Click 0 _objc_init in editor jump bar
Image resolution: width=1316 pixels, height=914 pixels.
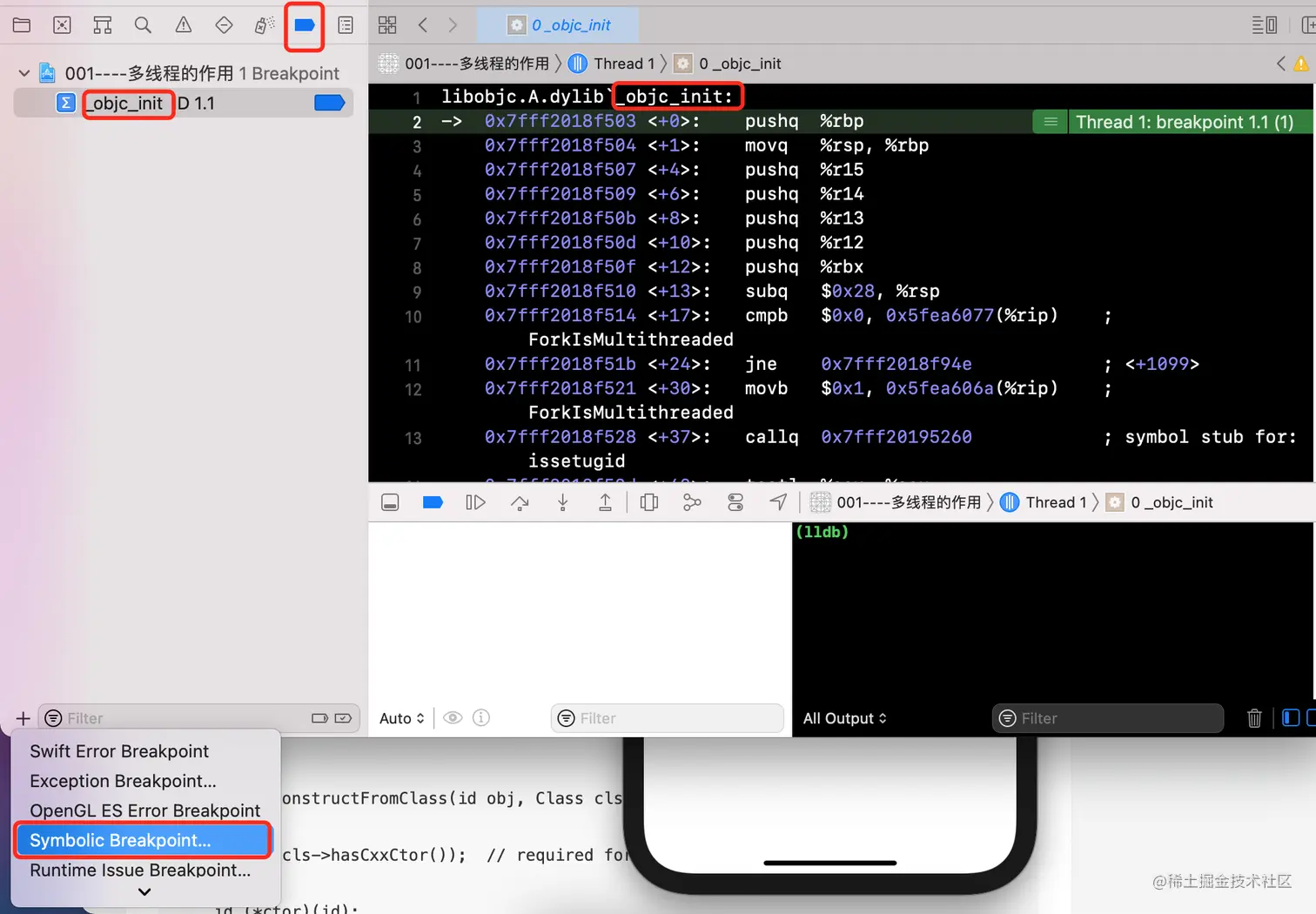click(x=729, y=64)
